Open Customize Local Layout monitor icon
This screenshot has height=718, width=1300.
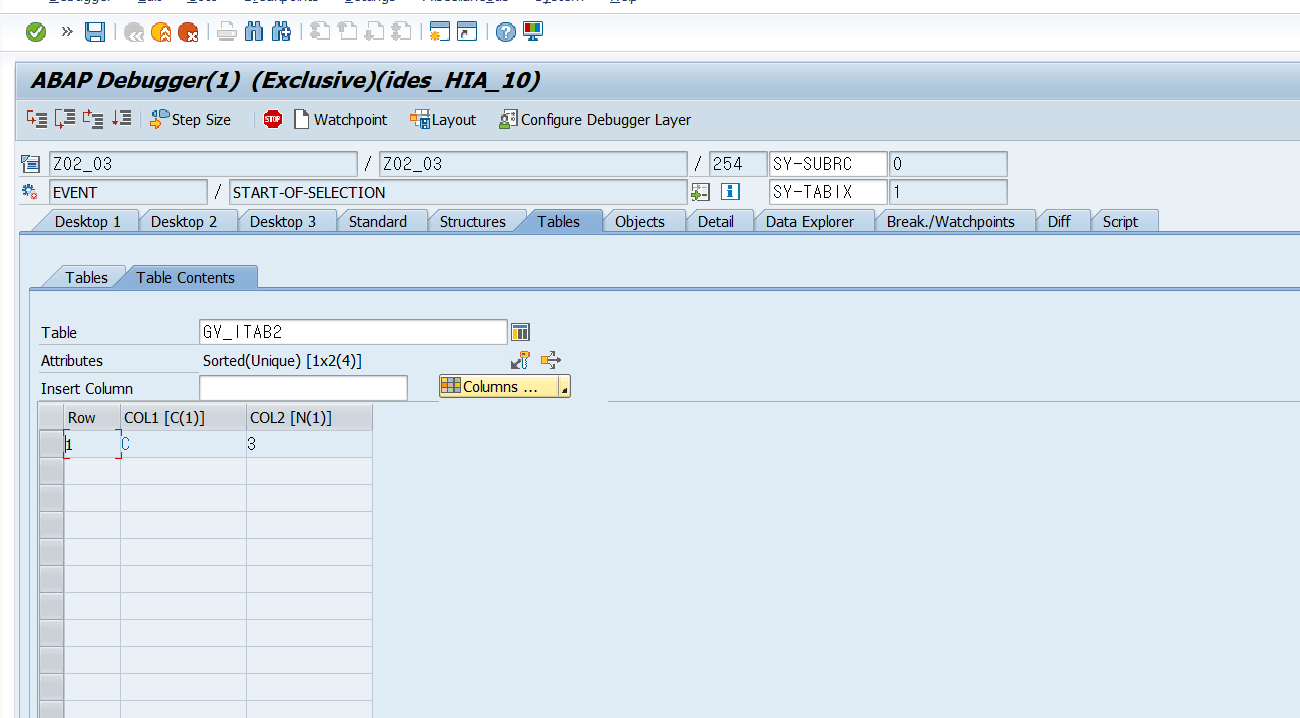tap(533, 32)
